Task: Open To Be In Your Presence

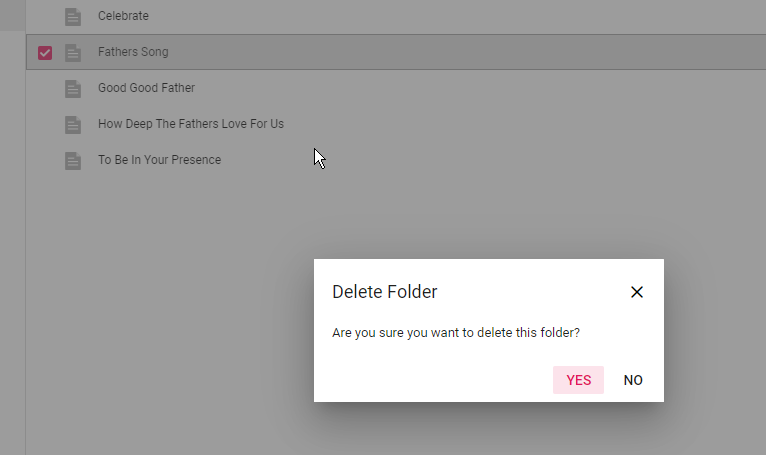Action: [159, 160]
